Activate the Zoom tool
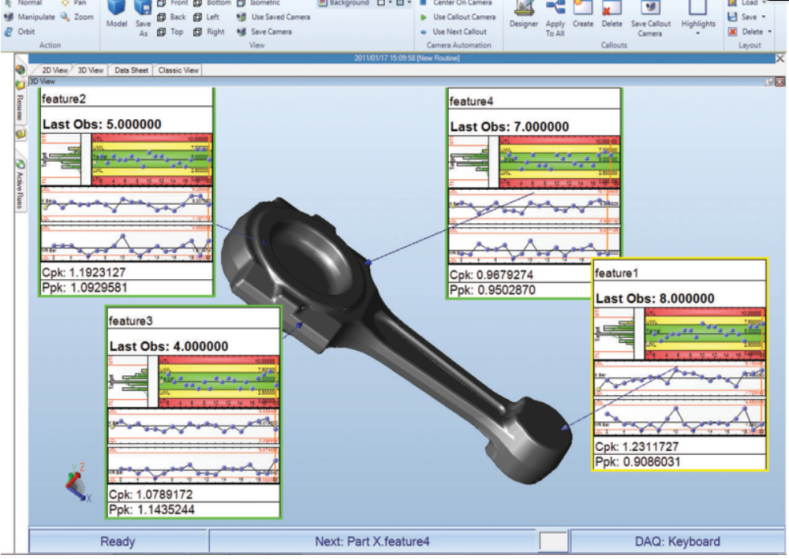Screen dimensions: 789x559 [79, 17]
